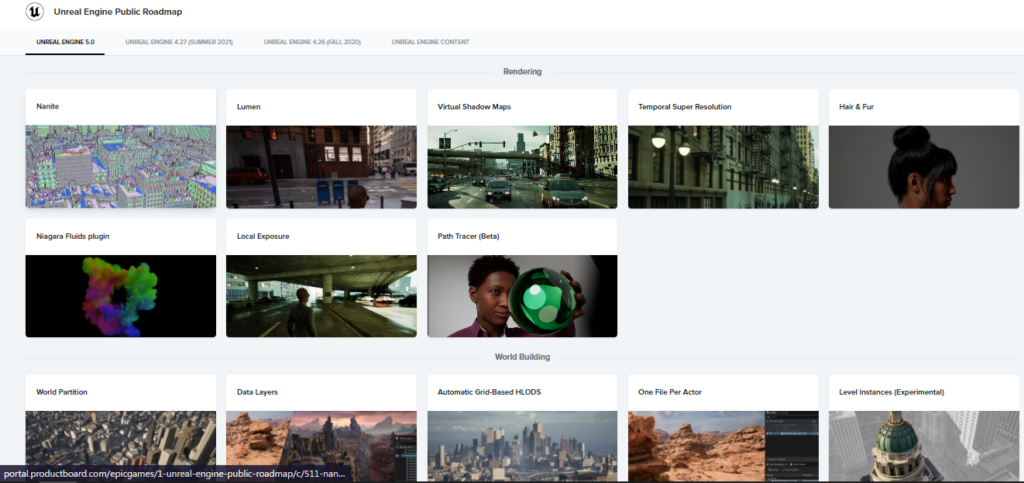Open the Data Layers card title
The image size is (1024, 483).
259,392
